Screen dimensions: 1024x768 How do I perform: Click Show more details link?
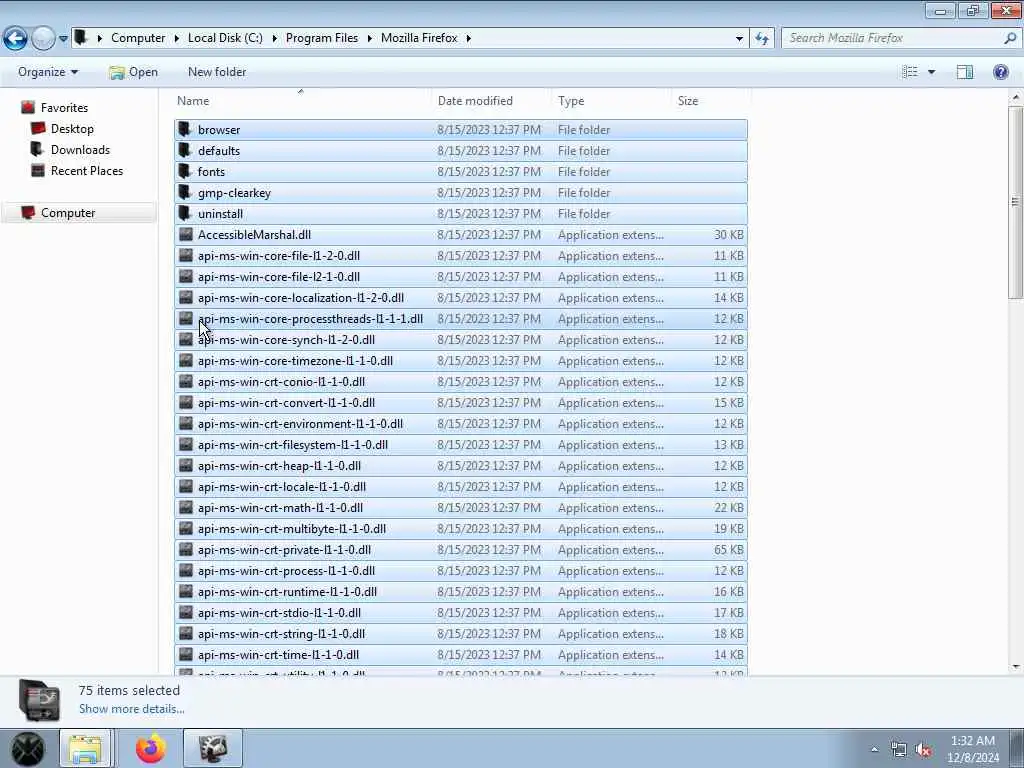coord(131,709)
